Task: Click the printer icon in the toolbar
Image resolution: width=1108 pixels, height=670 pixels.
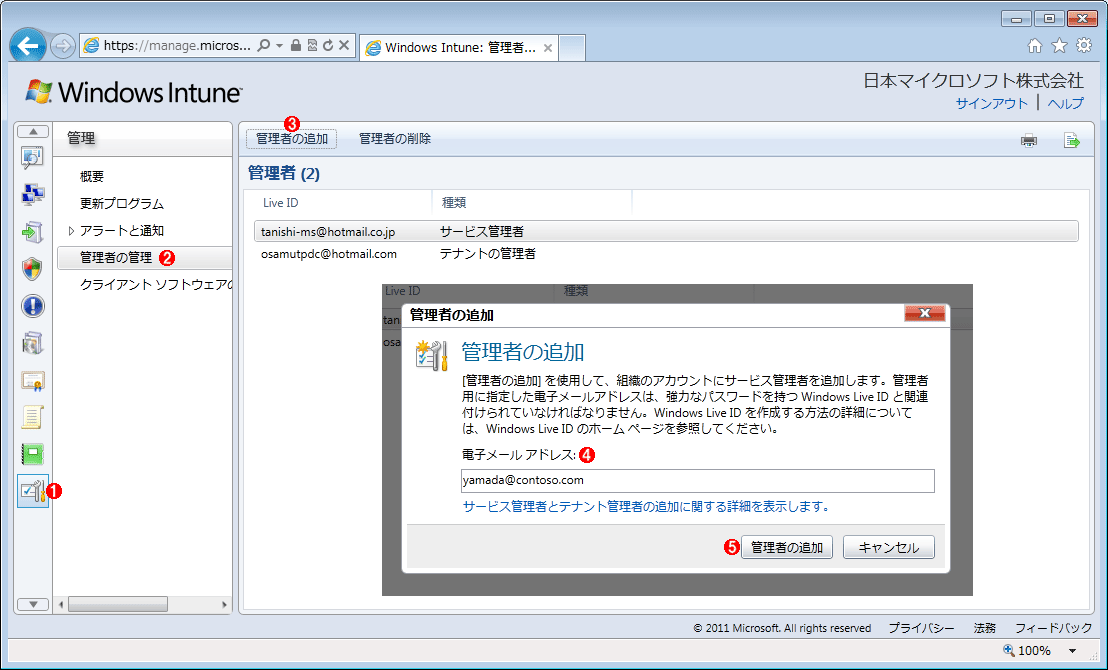Action: (1029, 140)
